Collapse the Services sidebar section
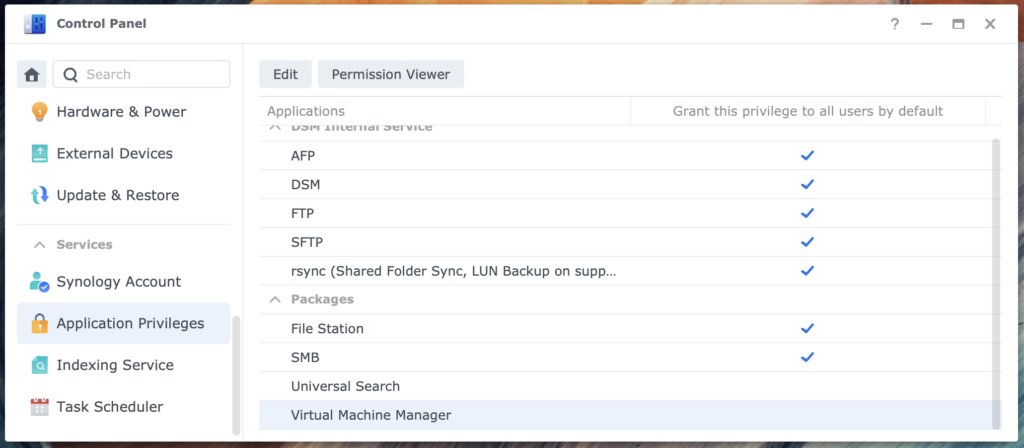The height and width of the screenshot is (448, 1024). (40, 245)
